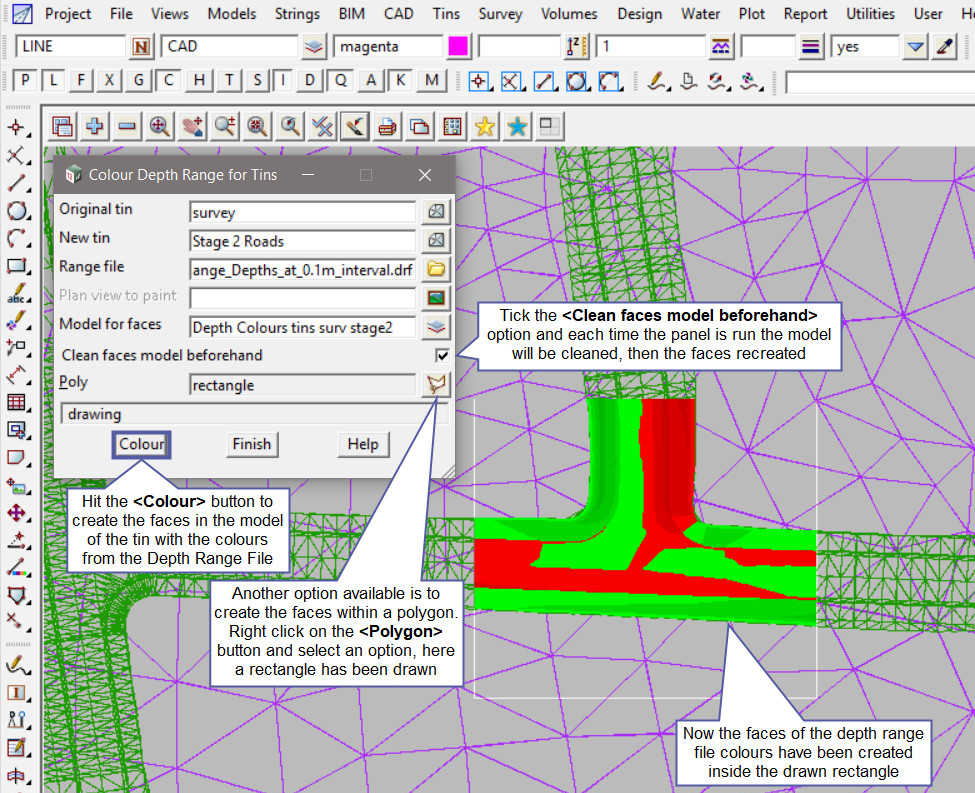
Task: Tick the Clean faces model beforehand checkbox
Action: pyautogui.click(x=442, y=355)
